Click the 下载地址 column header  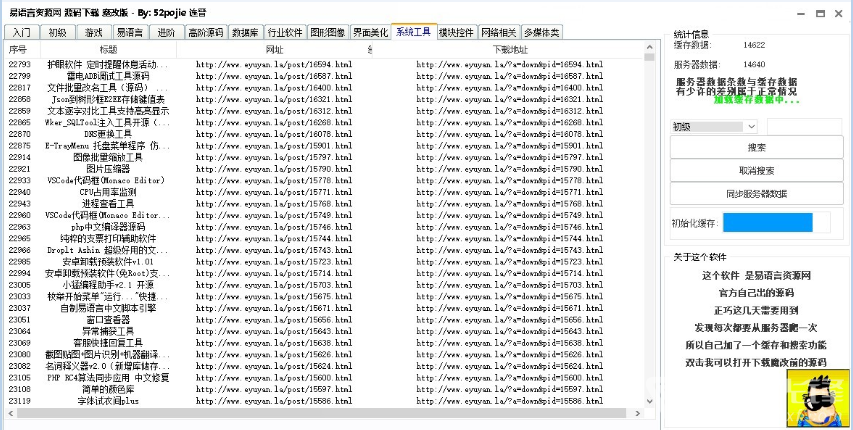[x=510, y=50]
